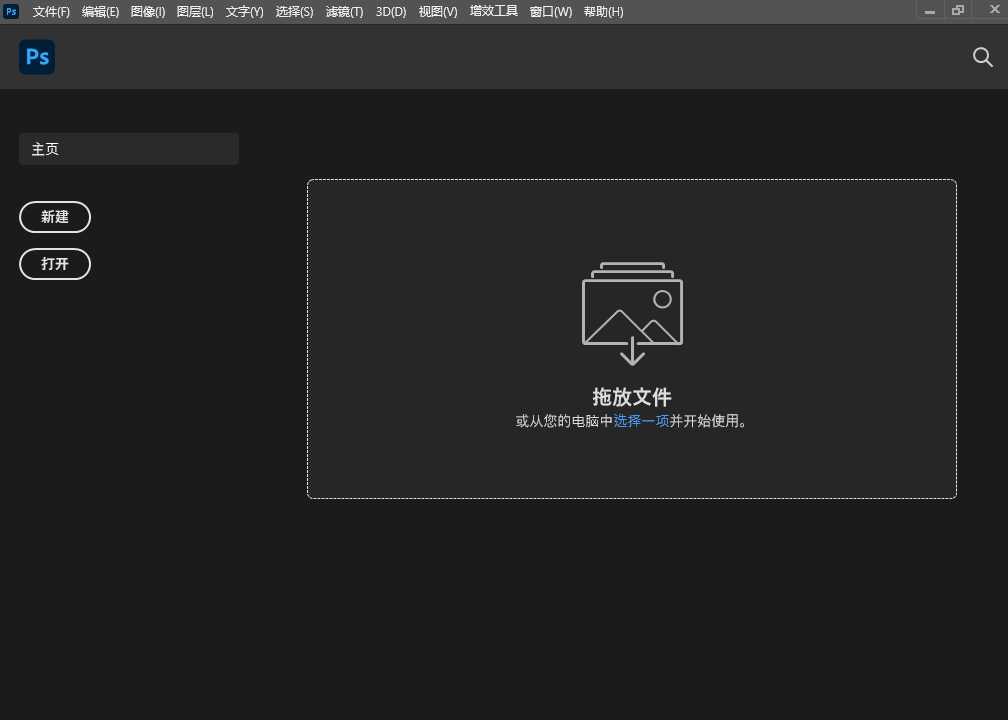Open the 图像(I) menu
This screenshot has width=1008, height=720.
[x=148, y=11]
